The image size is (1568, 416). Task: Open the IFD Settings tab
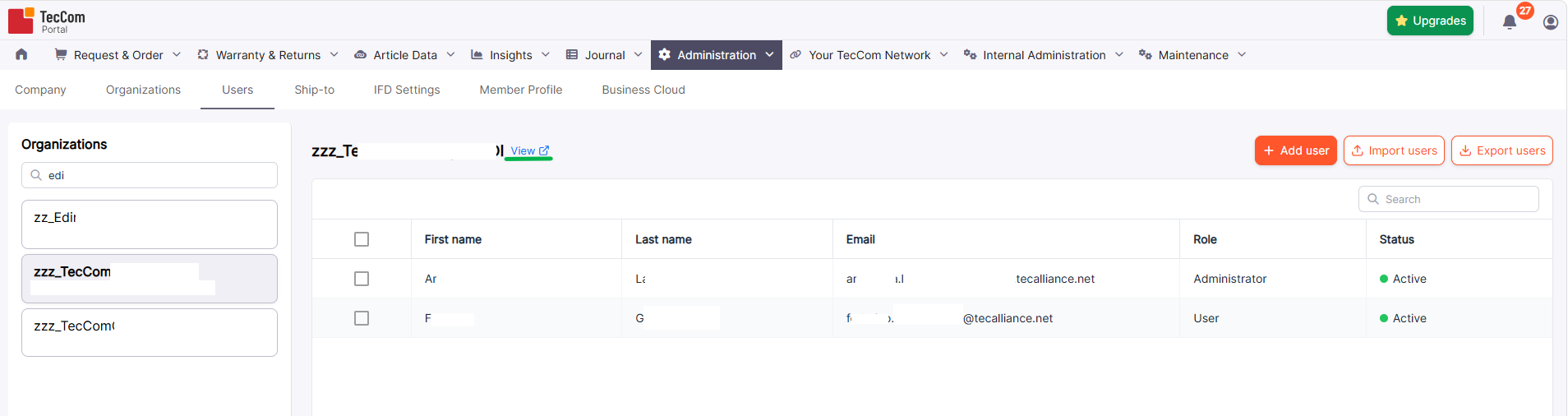407,90
